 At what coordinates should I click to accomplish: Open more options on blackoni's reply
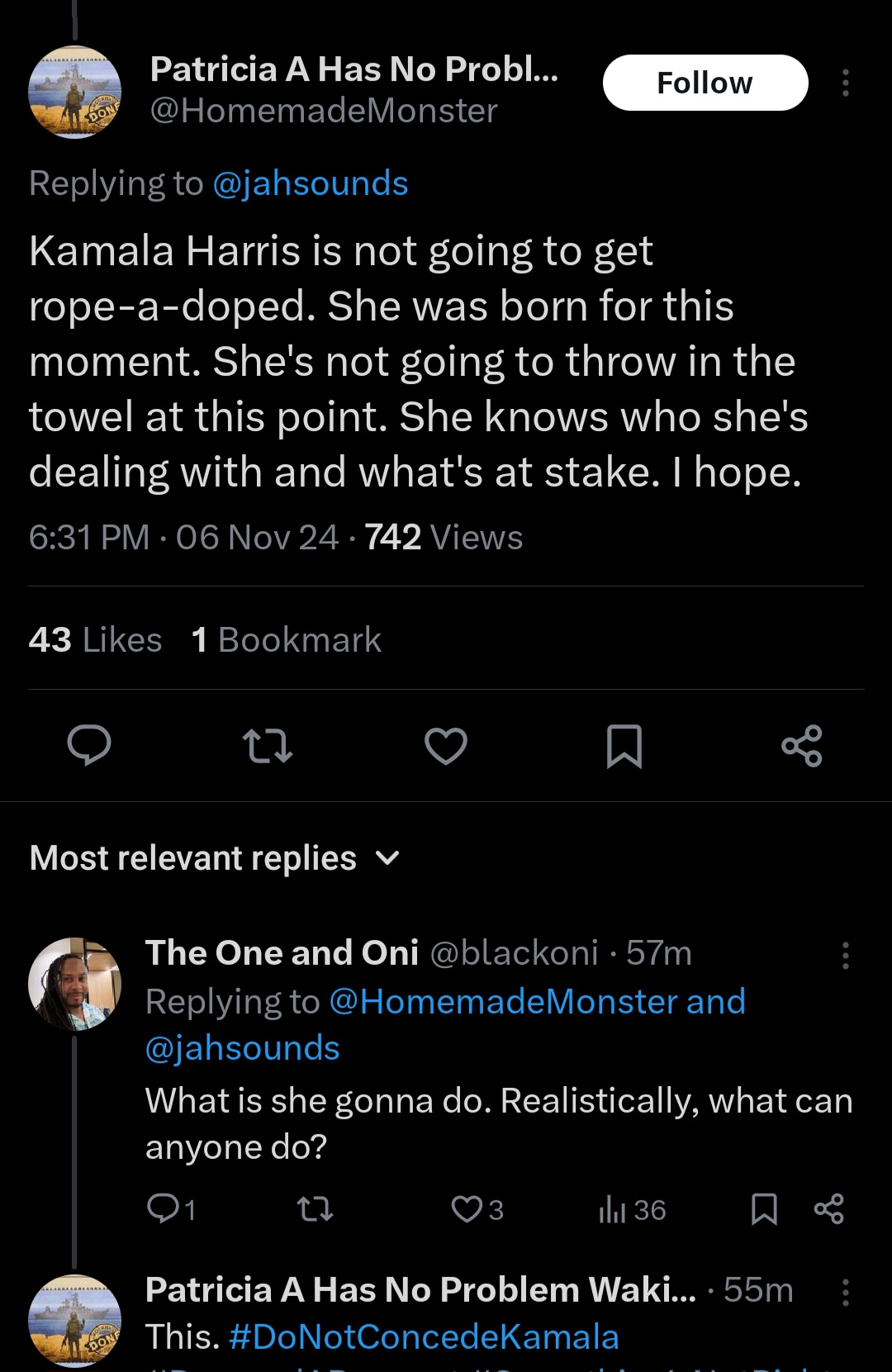[845, 955]
